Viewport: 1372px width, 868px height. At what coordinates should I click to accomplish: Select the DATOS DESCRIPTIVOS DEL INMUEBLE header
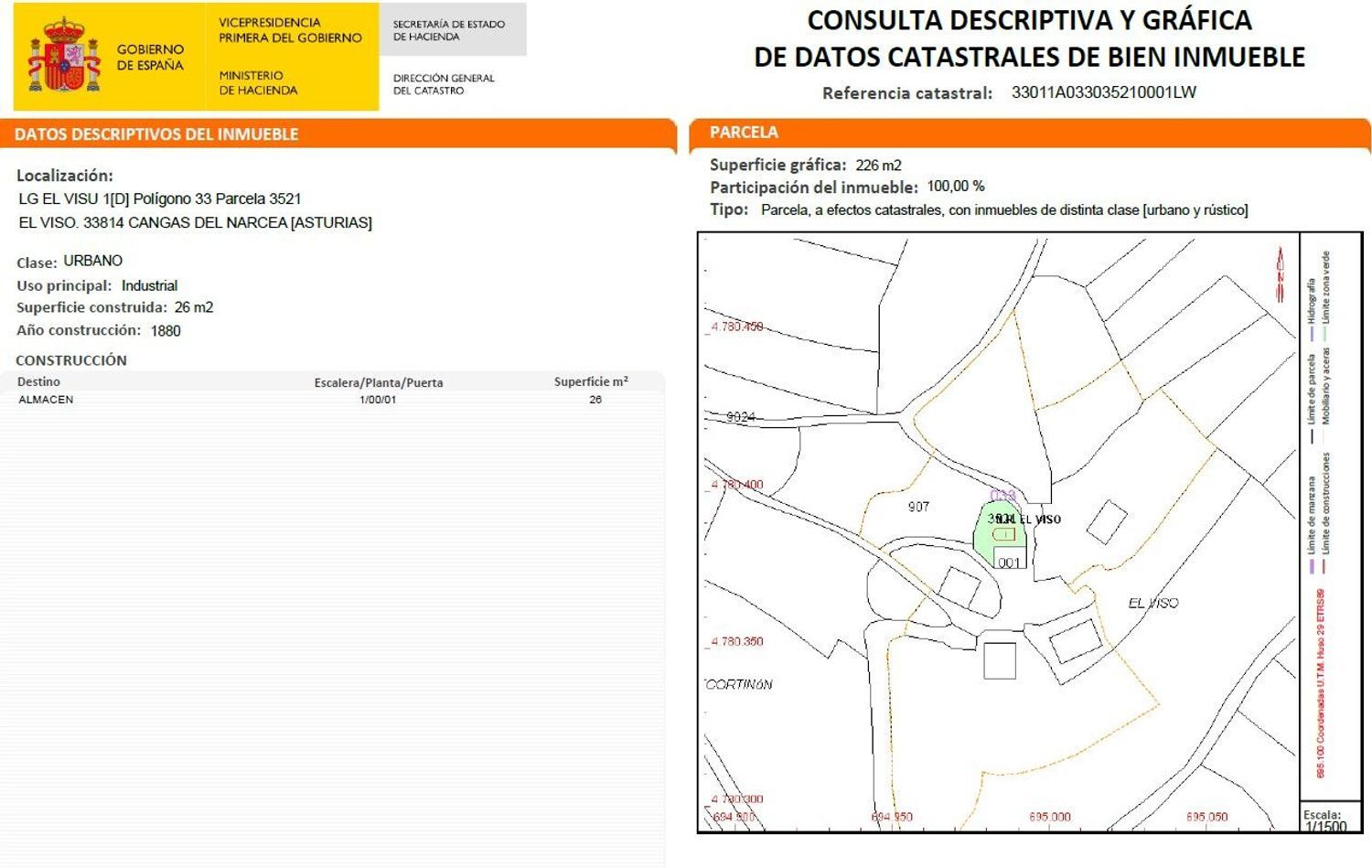pyautogui.click(x=156, y=134)
